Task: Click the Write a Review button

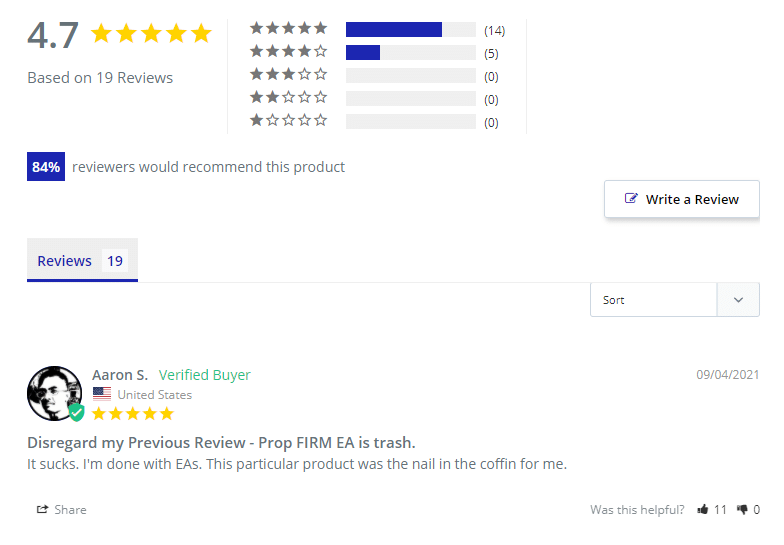Action: click(x=682, y=199)
